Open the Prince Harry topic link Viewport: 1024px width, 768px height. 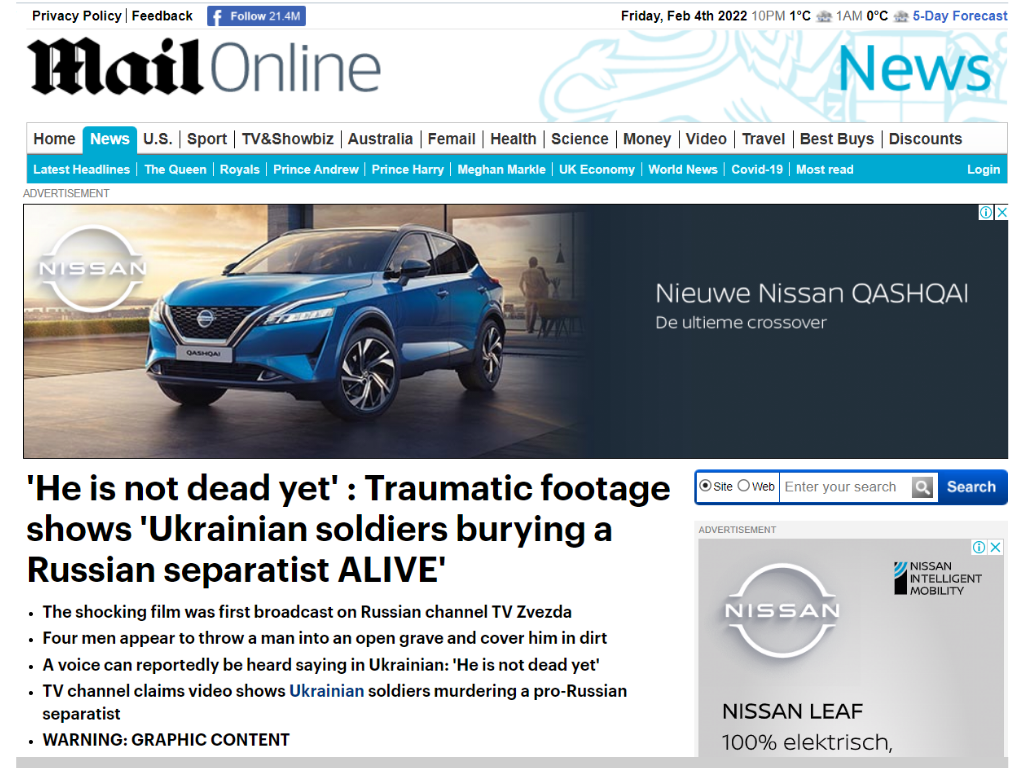click(408, 170)
